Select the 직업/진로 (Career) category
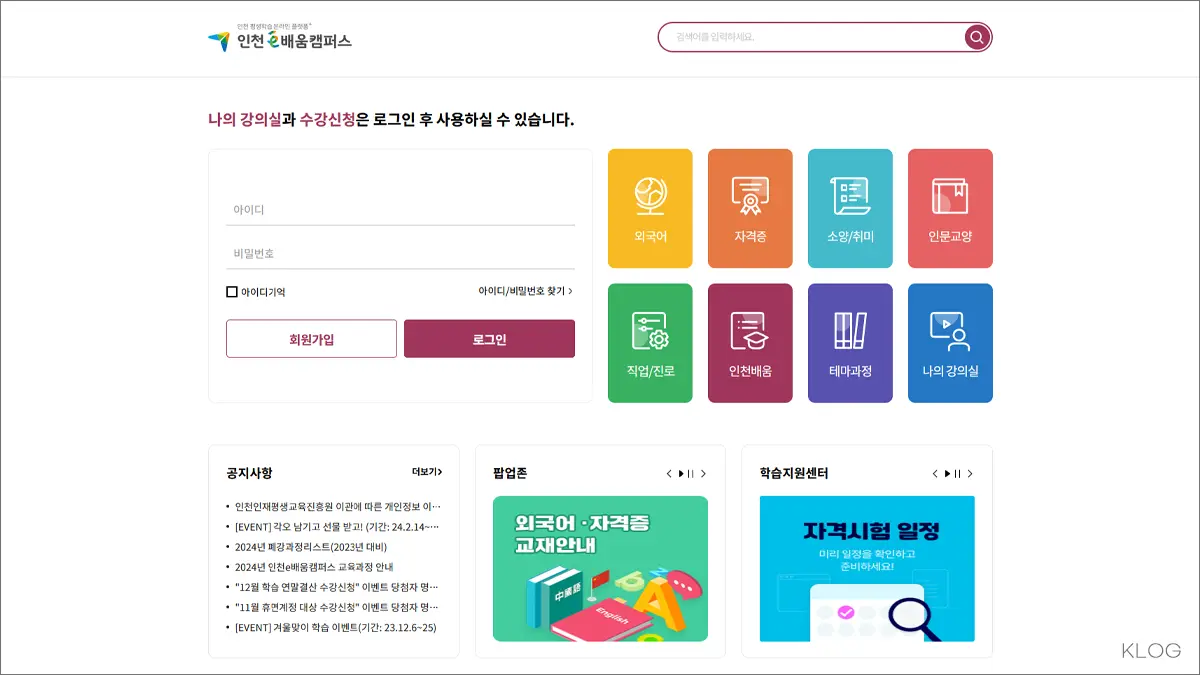Screen dimensions: 1200x675 point(650,342)
